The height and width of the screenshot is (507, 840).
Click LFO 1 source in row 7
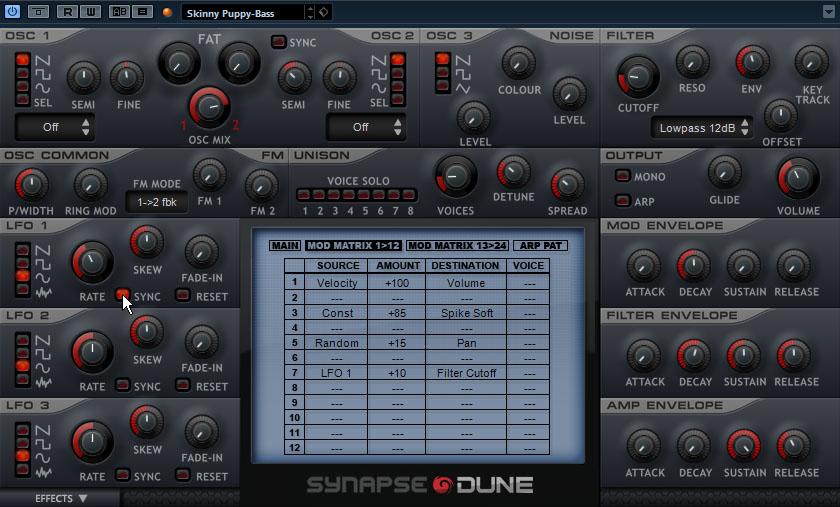coord(336,373)
